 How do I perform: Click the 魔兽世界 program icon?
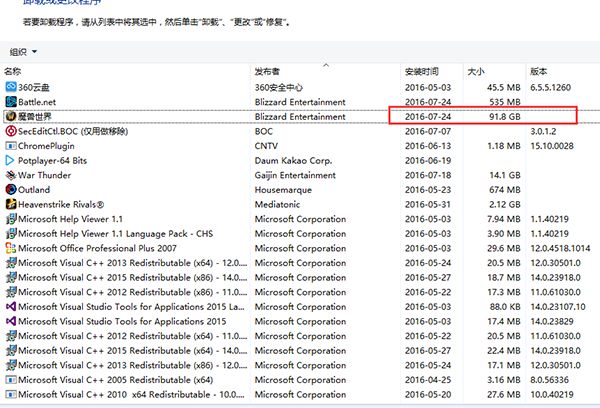[x=11, y=116]
